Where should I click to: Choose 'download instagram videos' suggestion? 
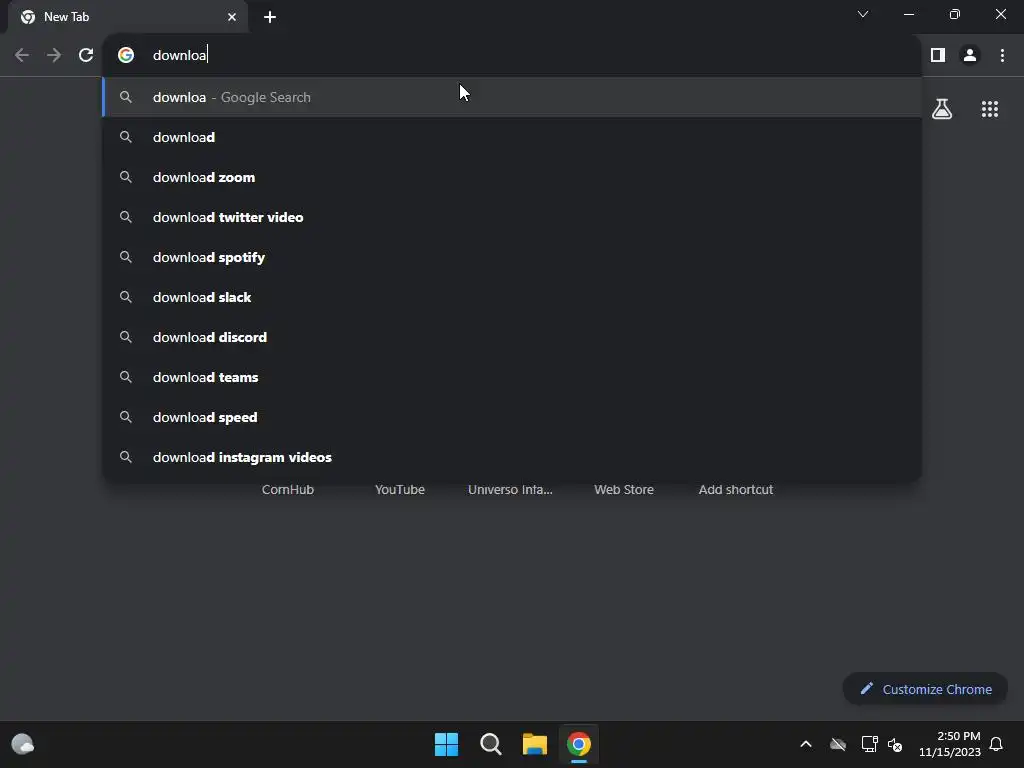point(513,457)
